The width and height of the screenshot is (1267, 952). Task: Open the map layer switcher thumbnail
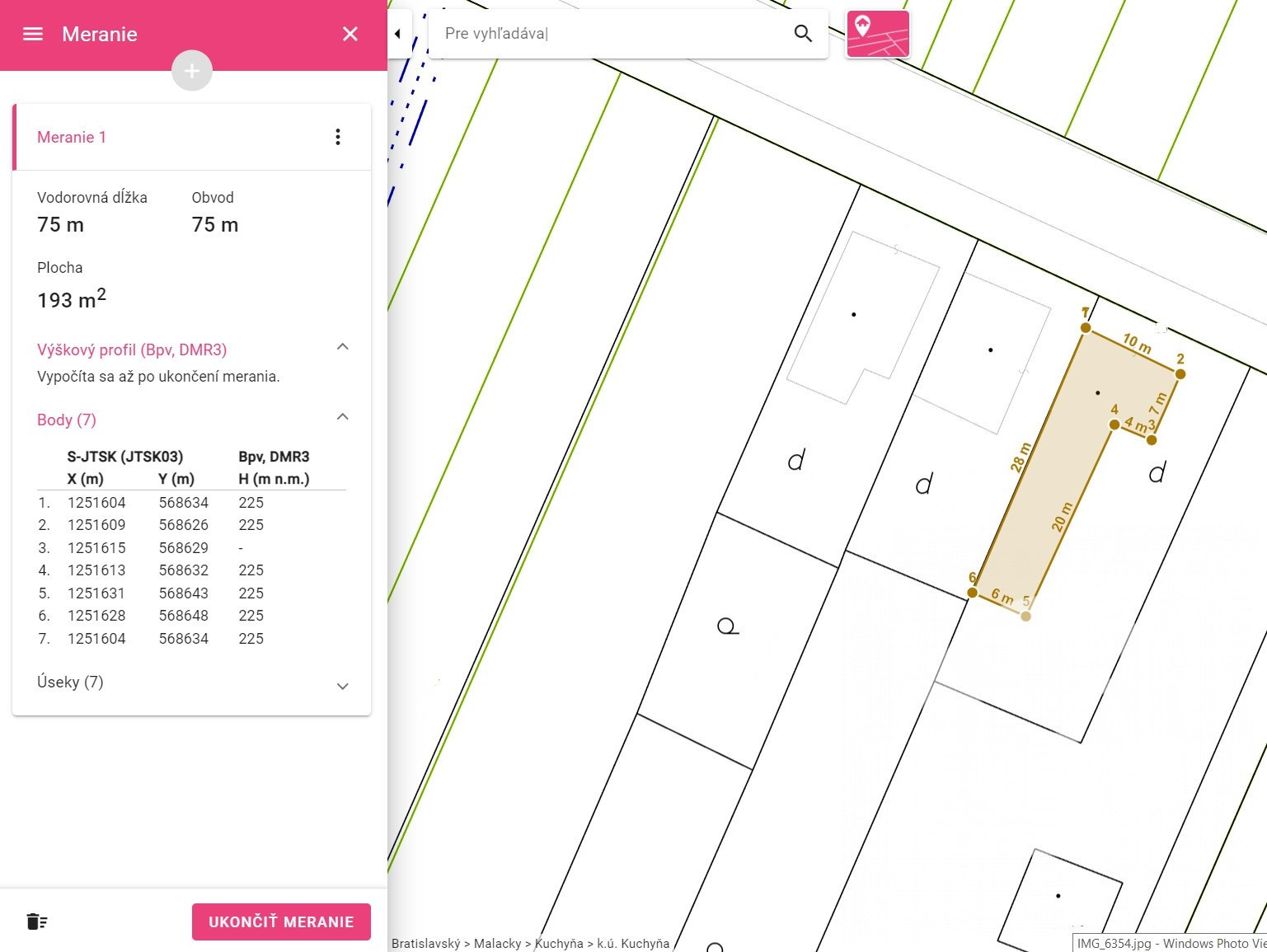pyautogui.click(x=878, y=34)
